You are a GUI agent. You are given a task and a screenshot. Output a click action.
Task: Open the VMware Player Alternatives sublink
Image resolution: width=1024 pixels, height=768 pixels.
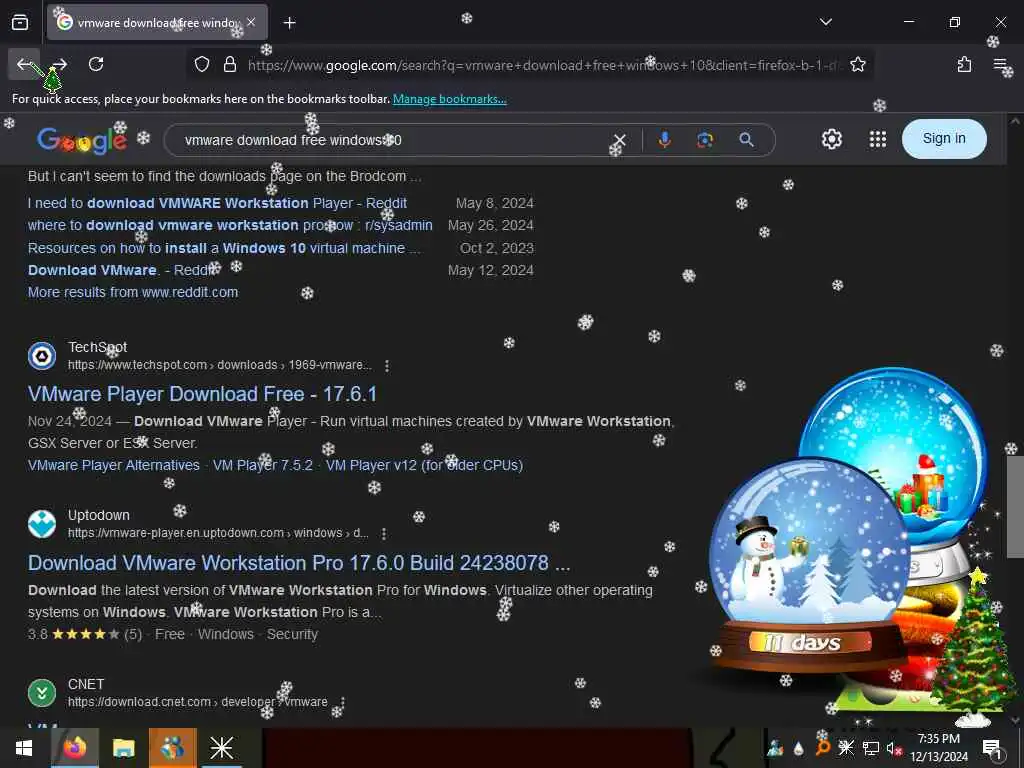(114, 465)
